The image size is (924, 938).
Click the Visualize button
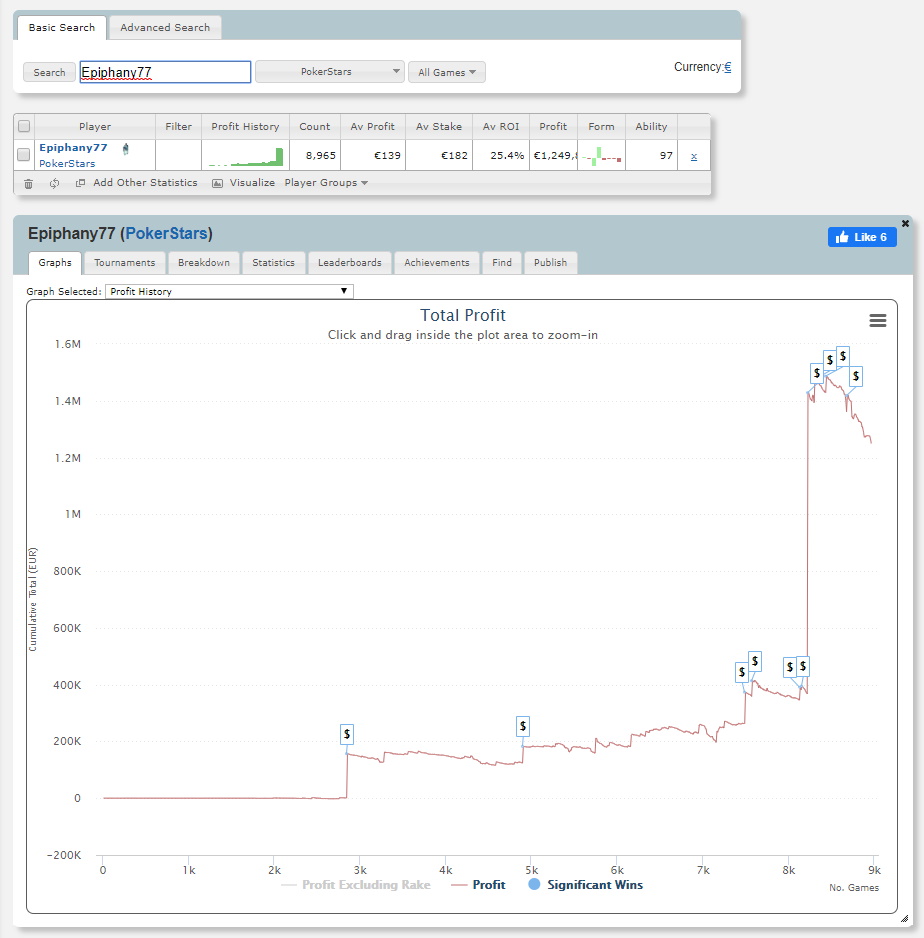click(x=244, y=183)
